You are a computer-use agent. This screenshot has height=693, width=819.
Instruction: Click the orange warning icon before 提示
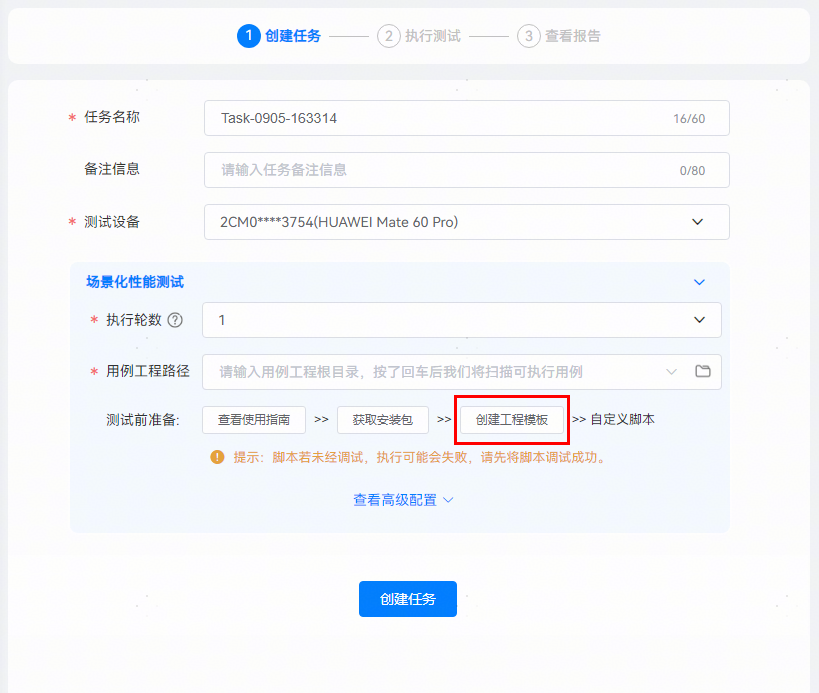point(217,457)
